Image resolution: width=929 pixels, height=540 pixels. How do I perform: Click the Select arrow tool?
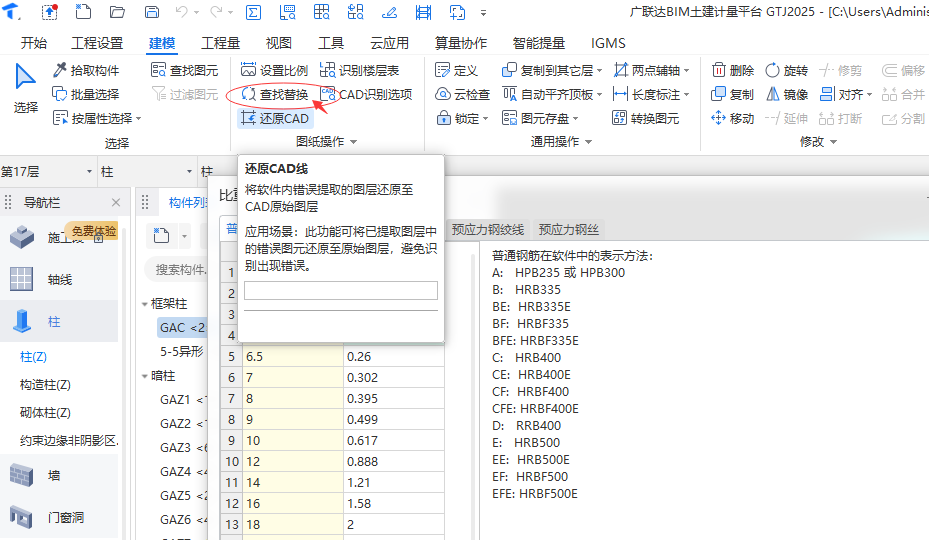point(25,89)
